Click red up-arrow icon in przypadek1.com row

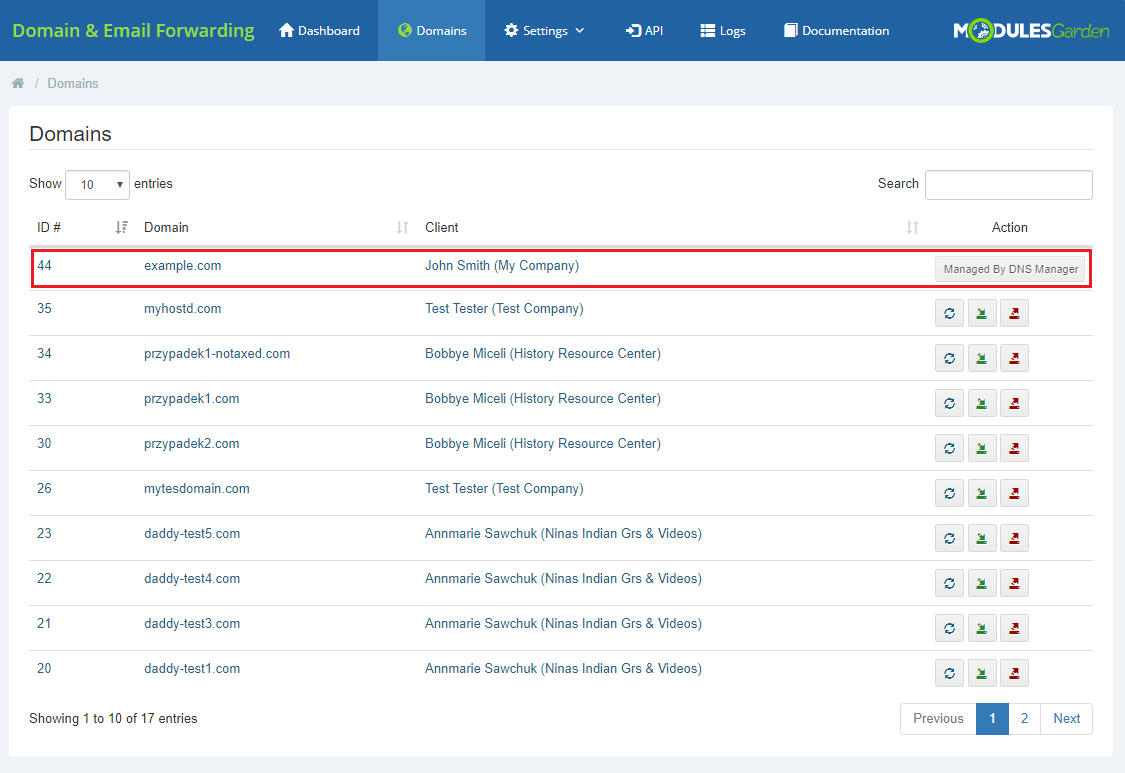[x=1014, y=403]
